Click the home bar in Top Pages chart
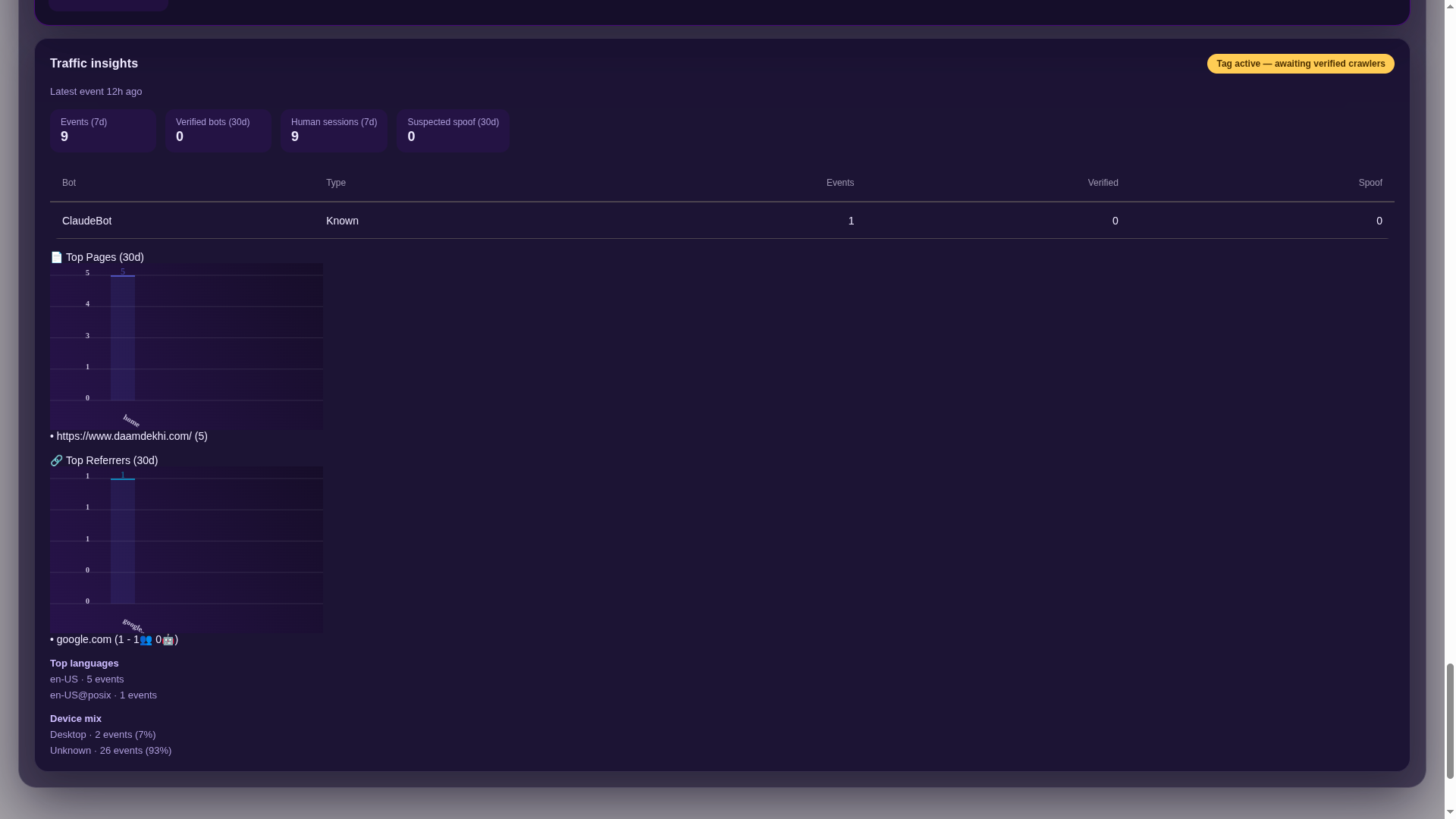 pos(123,338)
